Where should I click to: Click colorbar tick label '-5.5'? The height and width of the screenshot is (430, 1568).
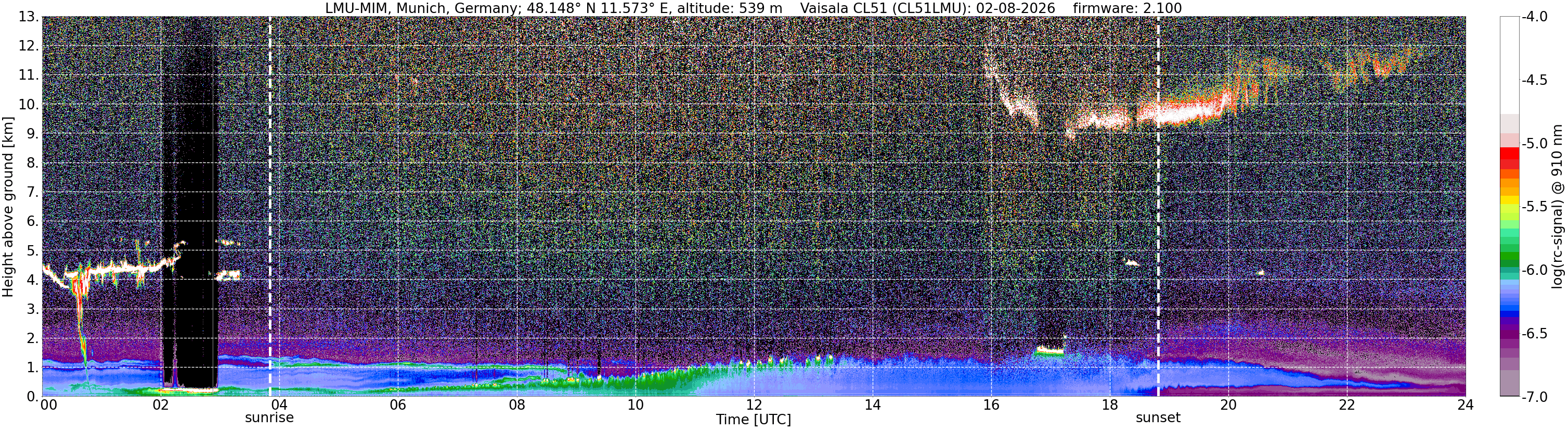tap(1535, 207)
